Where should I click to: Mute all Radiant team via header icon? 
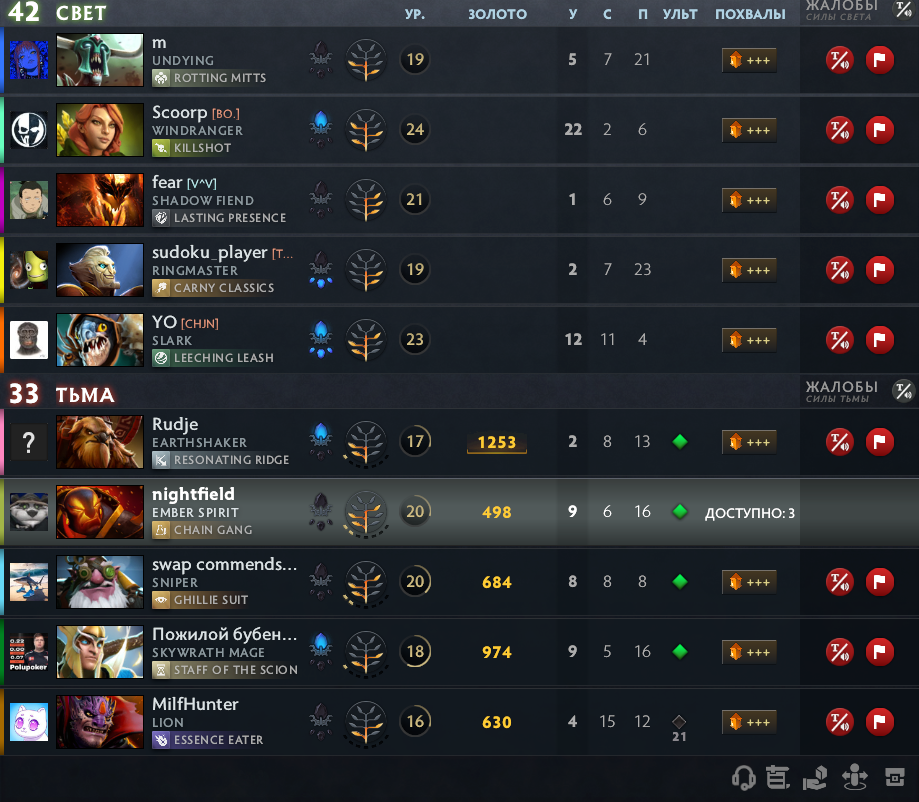click(903, 9)
